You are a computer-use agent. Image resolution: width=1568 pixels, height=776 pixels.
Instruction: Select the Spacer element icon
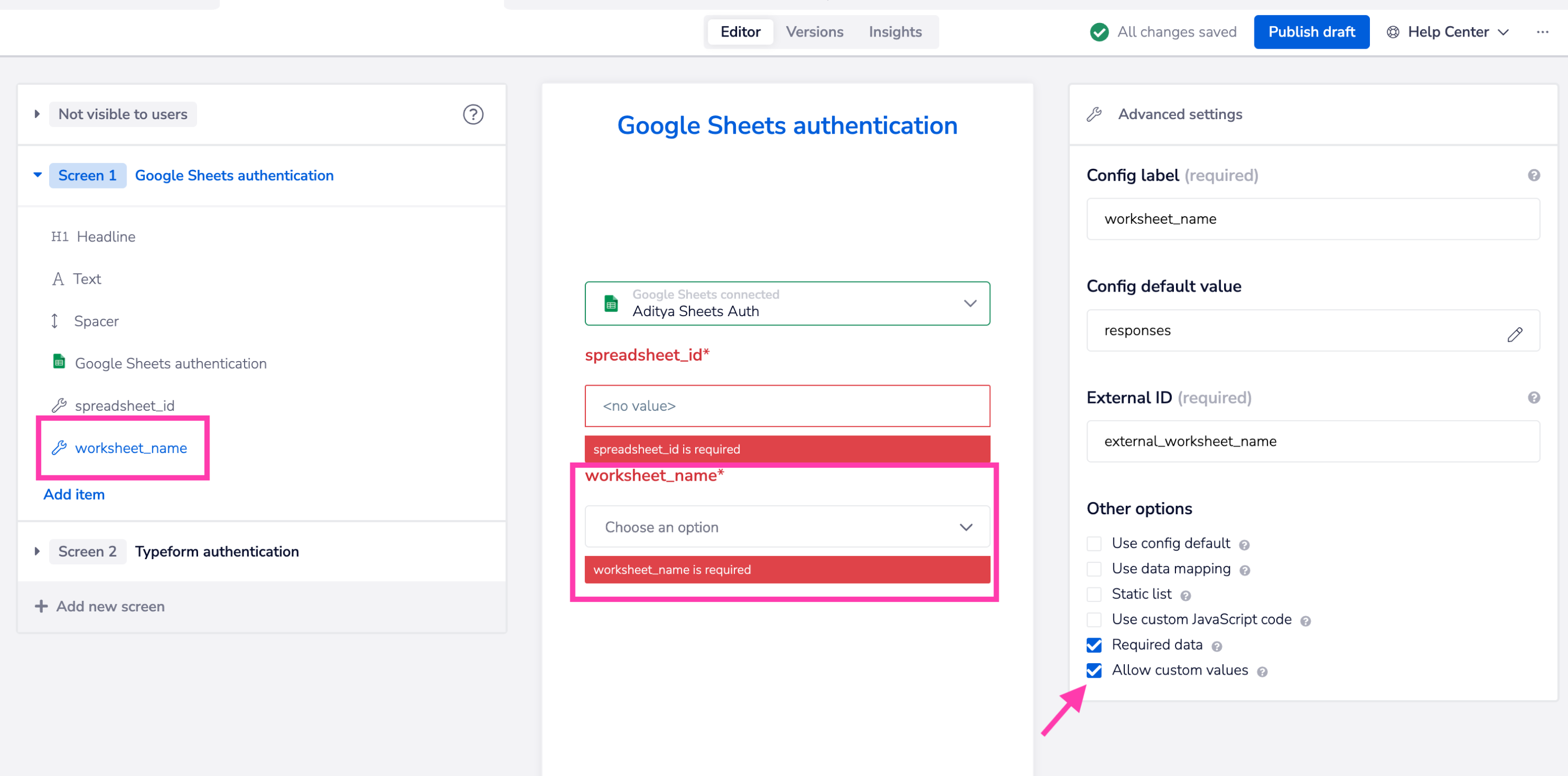pyautogui.click(x=55, y=321)
